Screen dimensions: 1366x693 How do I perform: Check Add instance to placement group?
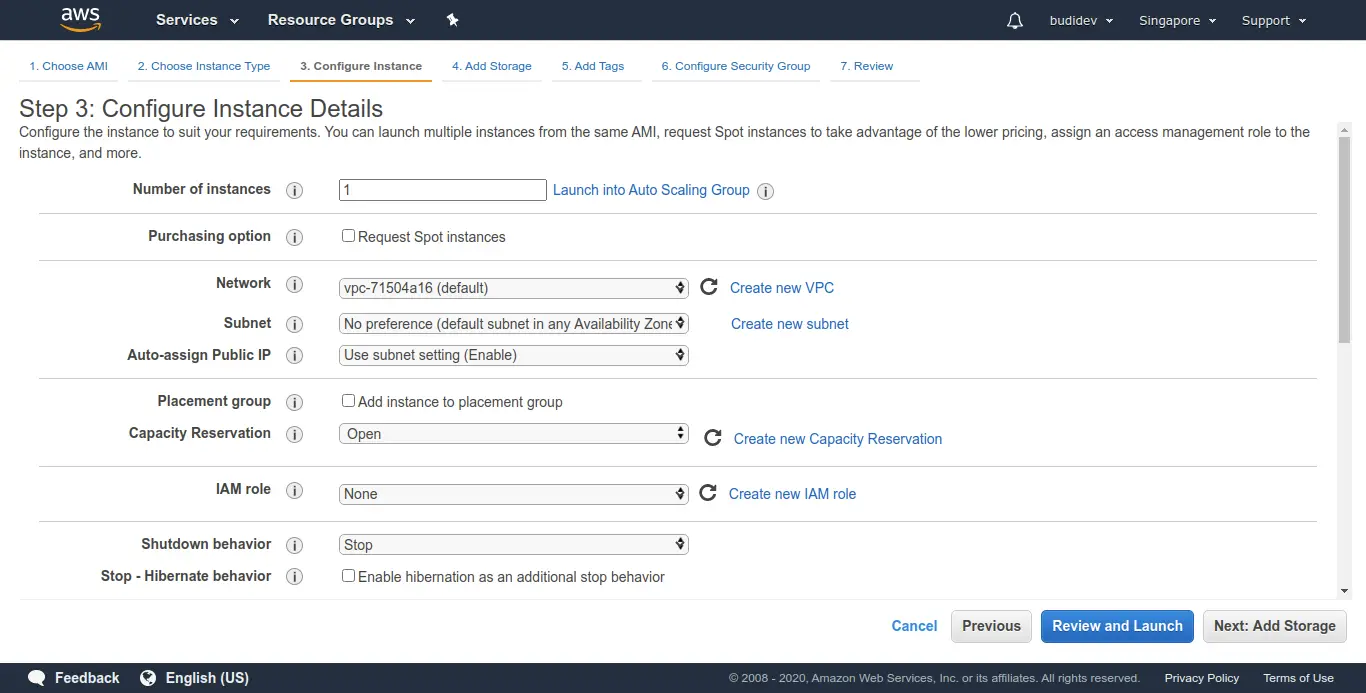(x=348, y=401)
